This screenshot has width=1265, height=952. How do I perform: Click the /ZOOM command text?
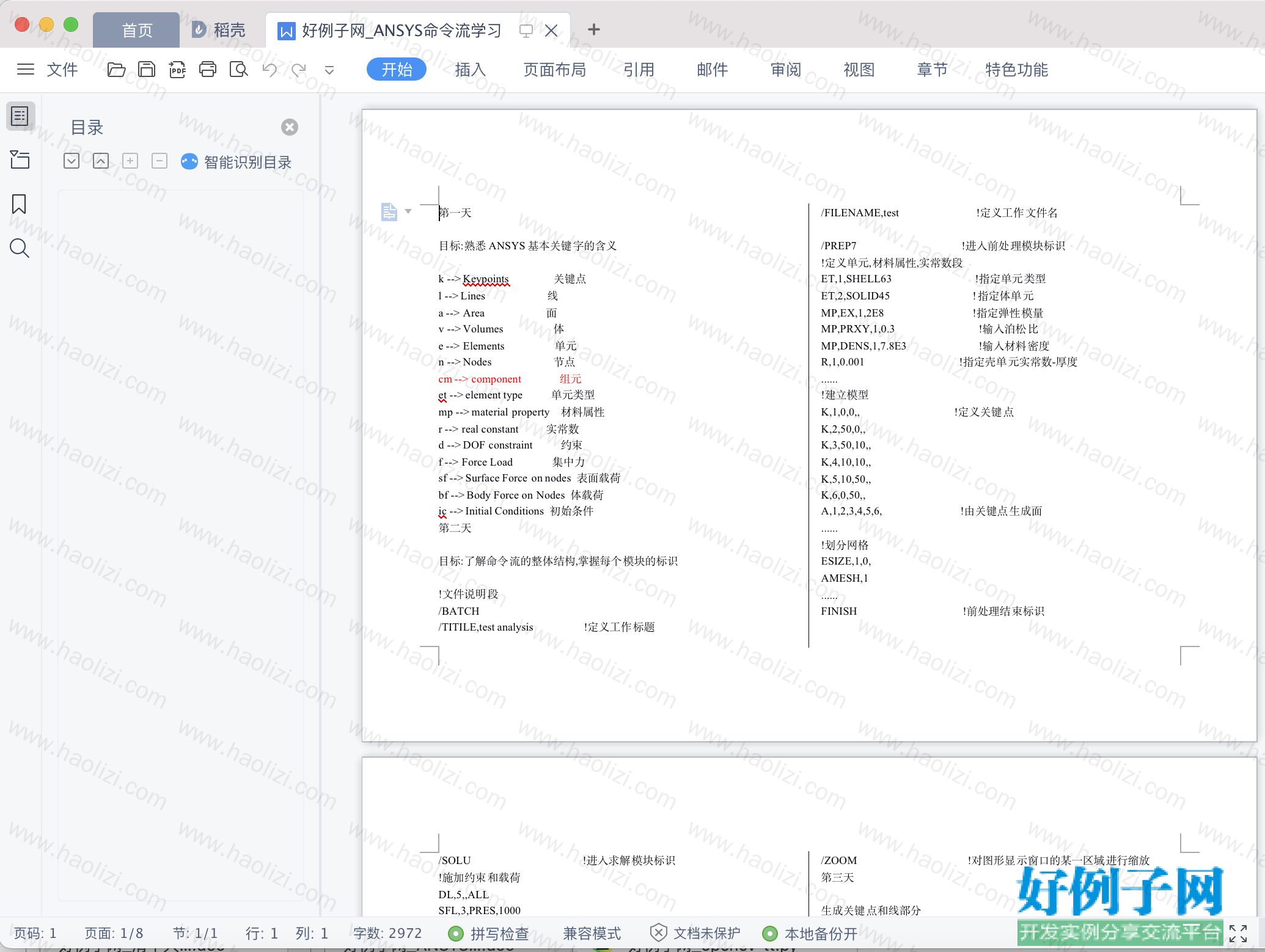point(839,860)
